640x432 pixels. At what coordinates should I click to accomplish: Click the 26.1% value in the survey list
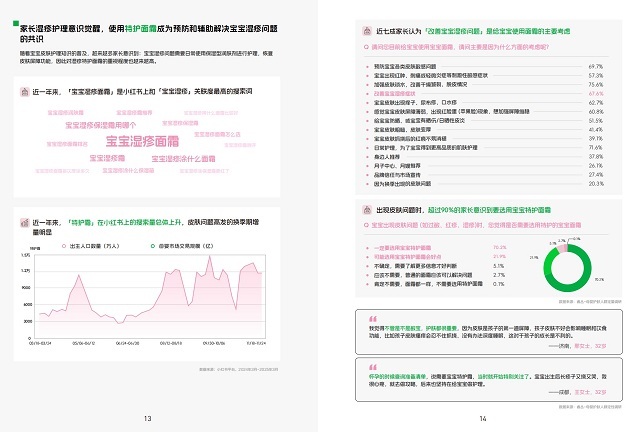tap(596, 165)
